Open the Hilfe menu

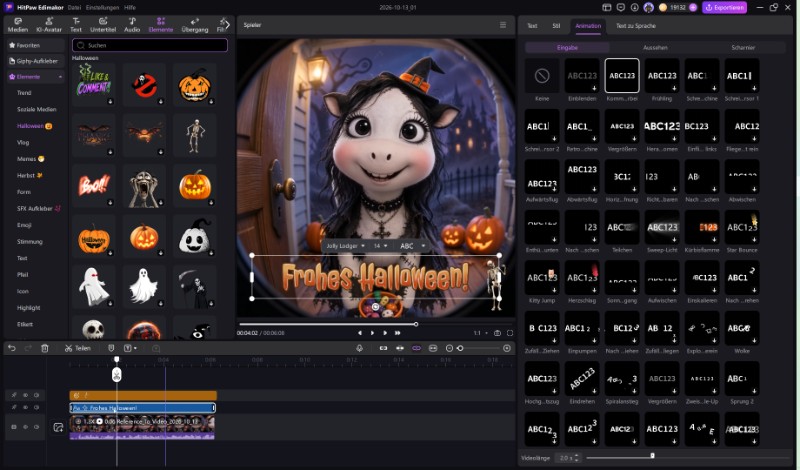(130, 7)
